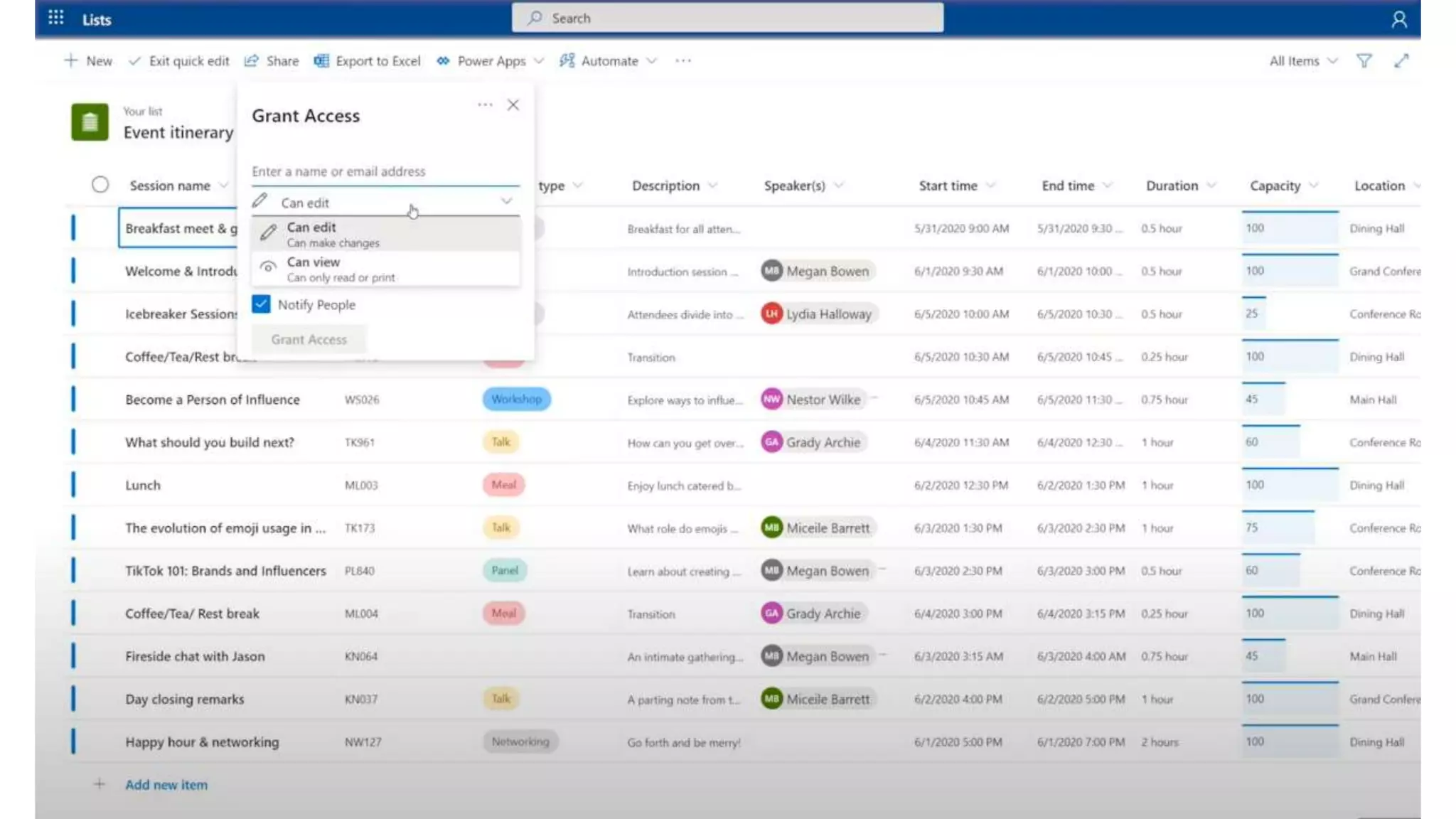Viewport: 1456px width, 819px height.
Task: Open Grant Access more options ellipsis
Action: [x=485, y=105]
